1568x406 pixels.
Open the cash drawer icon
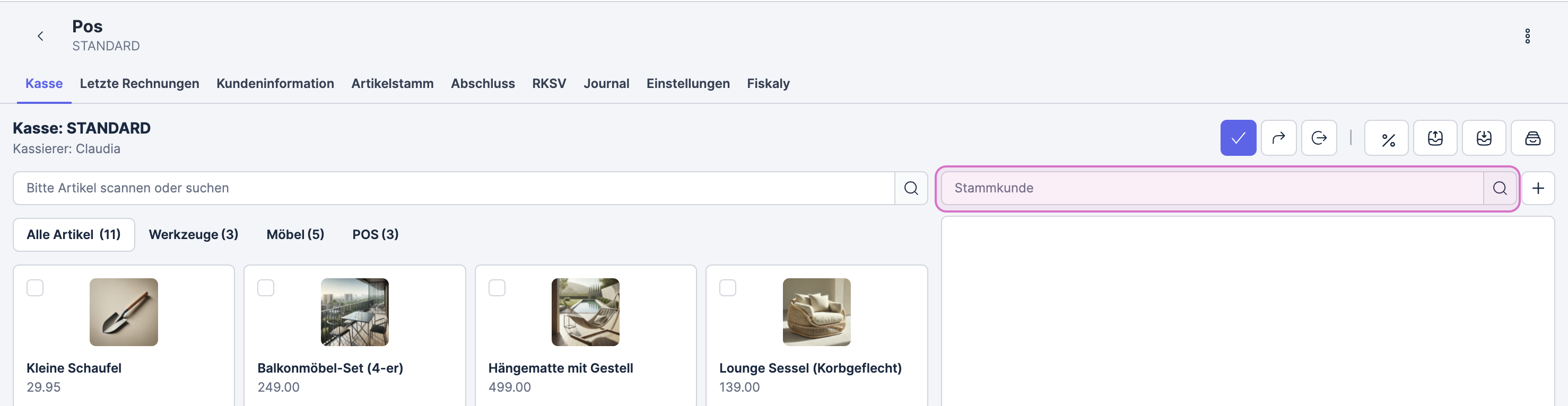(1532, 138)
